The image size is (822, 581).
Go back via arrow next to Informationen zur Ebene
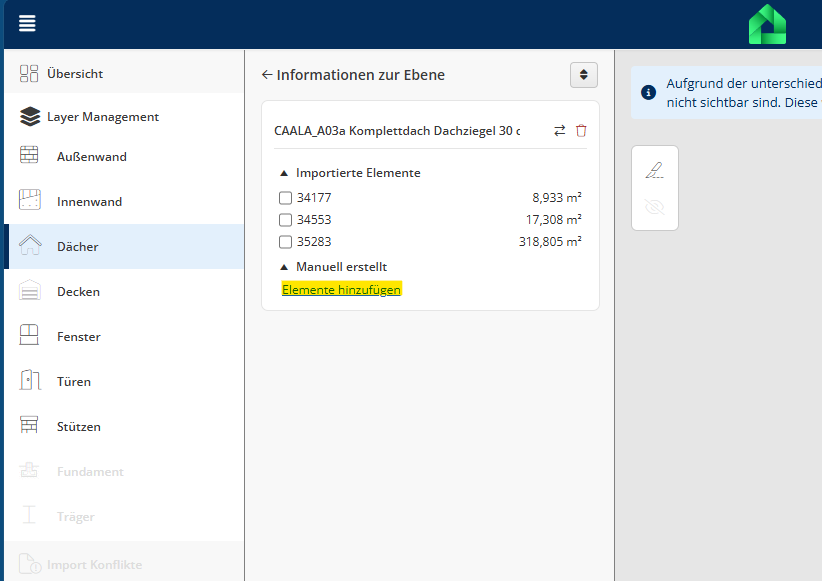267,75
